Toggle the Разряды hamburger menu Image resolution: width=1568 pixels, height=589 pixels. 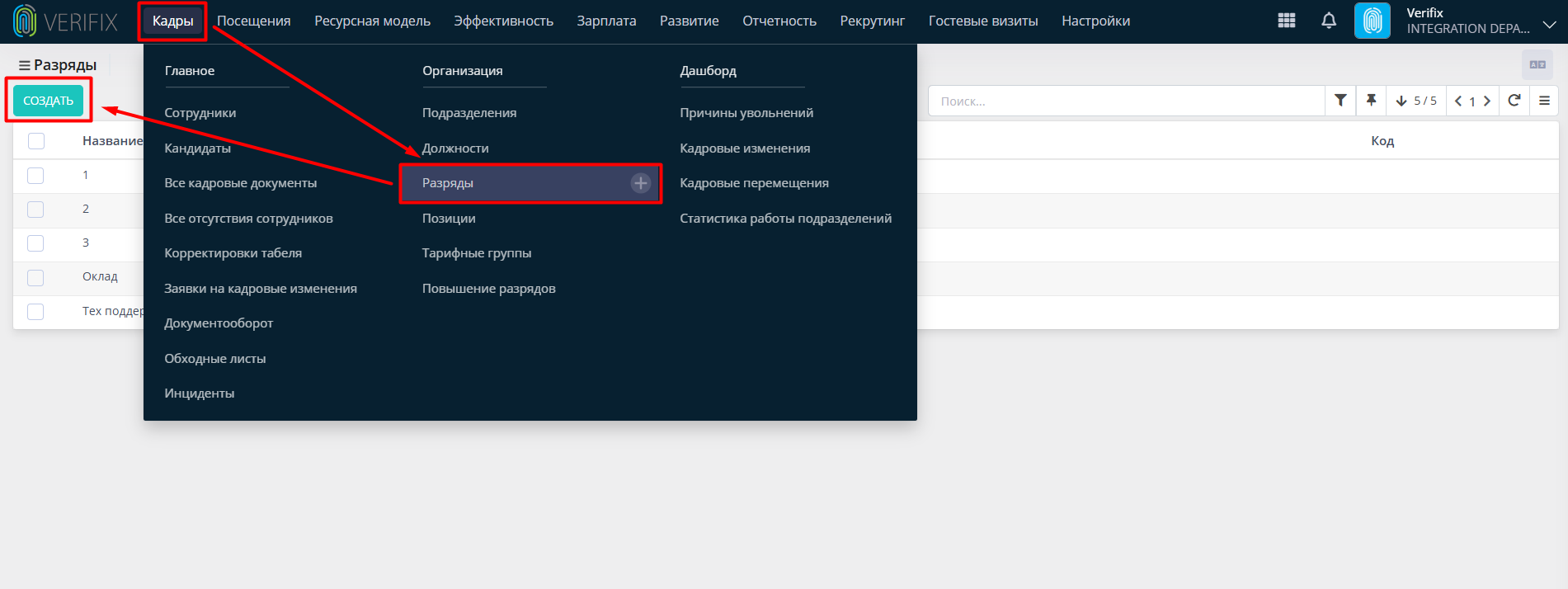click(x=25, y=65)
